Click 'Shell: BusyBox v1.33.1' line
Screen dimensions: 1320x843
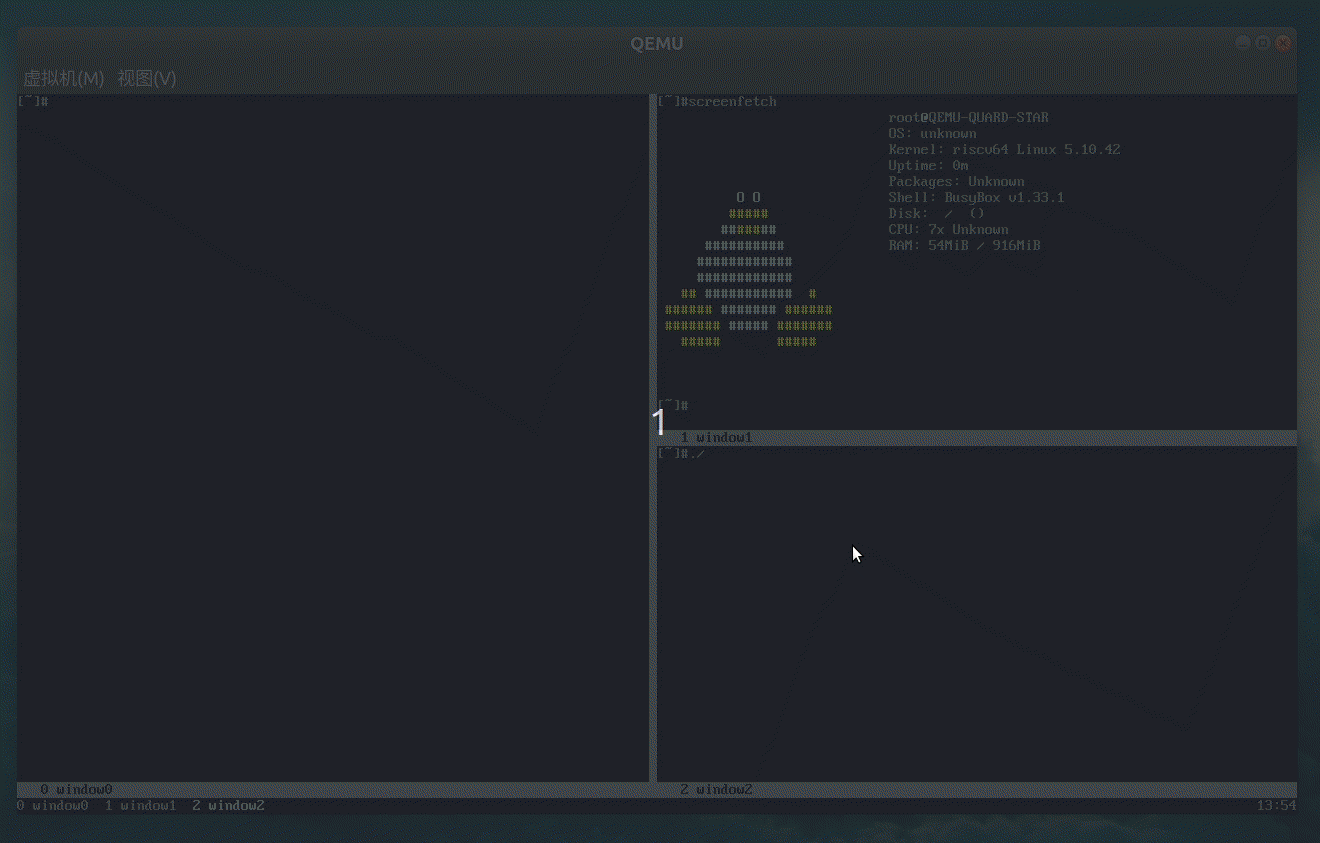(x=976, y=198)
